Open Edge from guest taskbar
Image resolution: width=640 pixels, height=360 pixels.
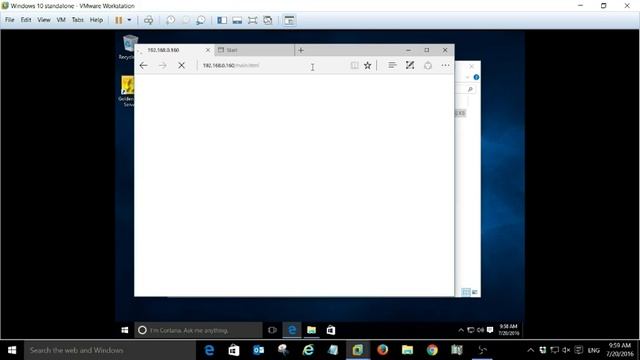[292, 330]
